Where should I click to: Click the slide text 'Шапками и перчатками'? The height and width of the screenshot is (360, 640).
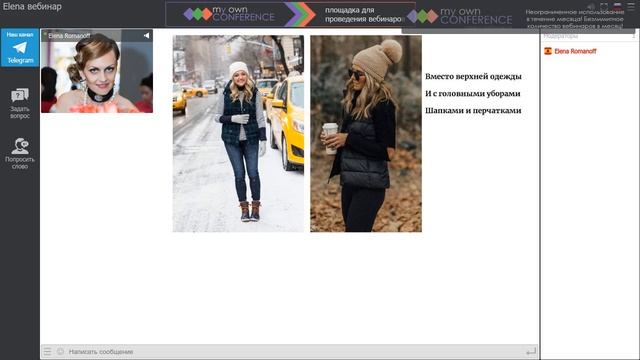pyautogui.click(x=473, y=111)
